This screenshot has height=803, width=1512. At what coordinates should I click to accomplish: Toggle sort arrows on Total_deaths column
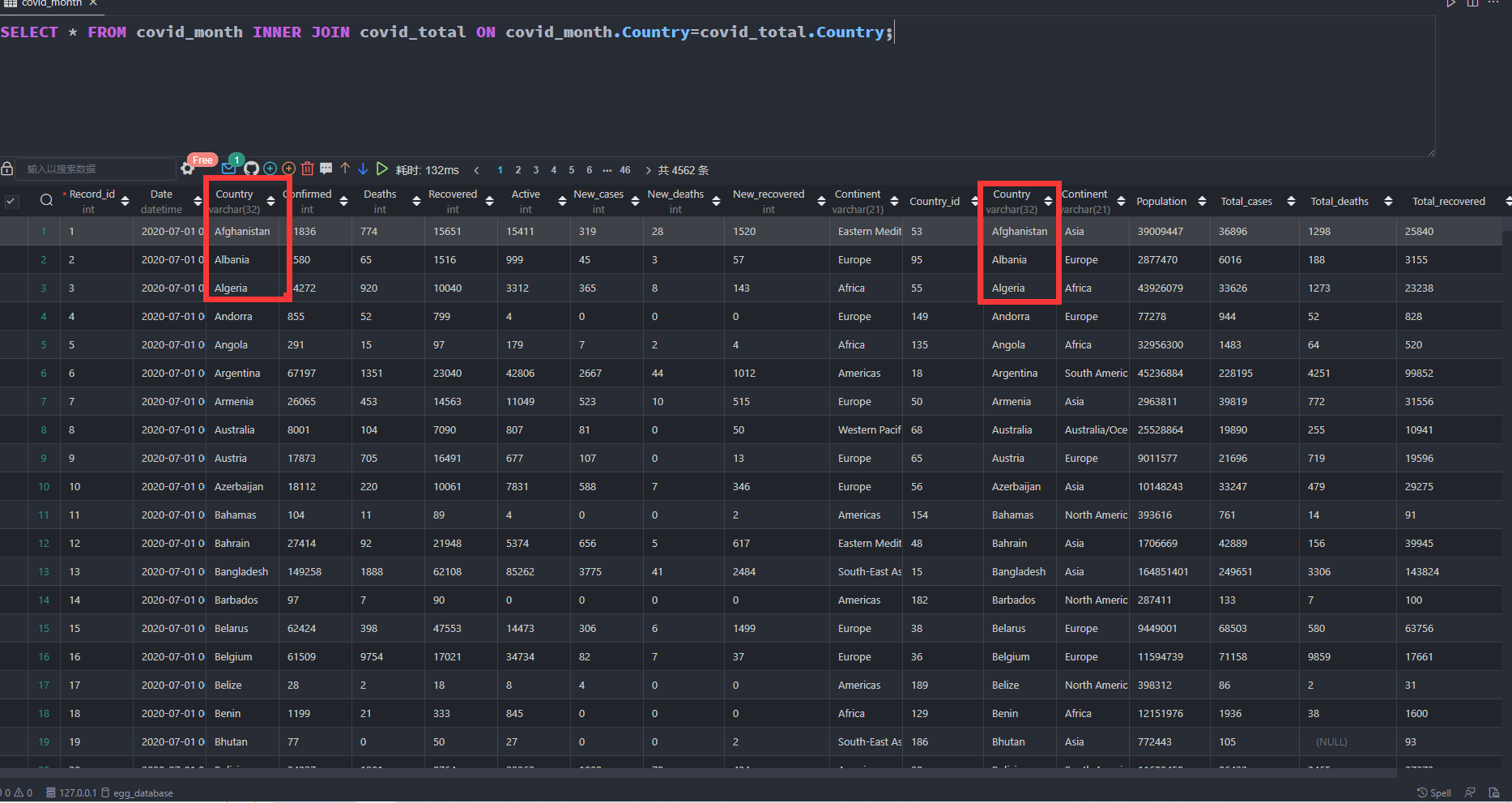pos(1388,201)
